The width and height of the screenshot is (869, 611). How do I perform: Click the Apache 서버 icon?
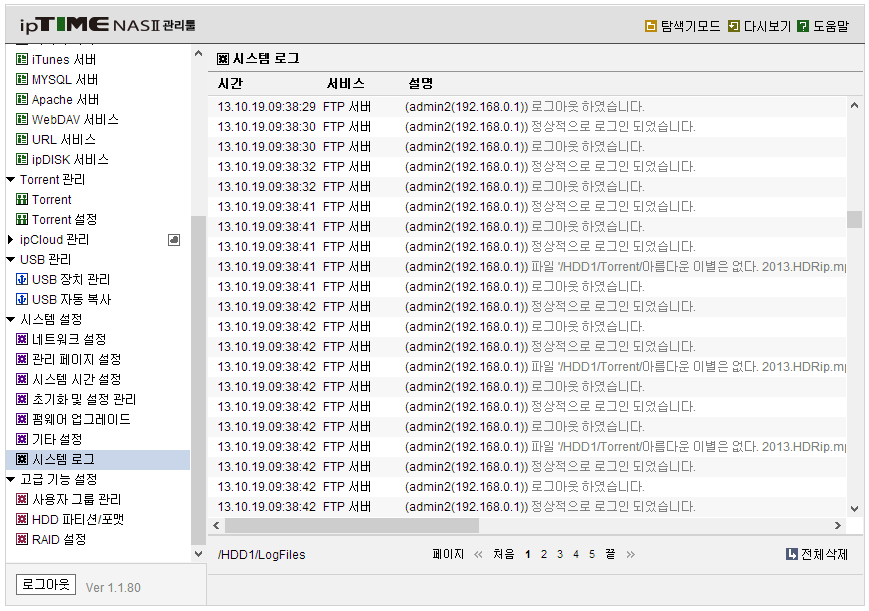22,99
